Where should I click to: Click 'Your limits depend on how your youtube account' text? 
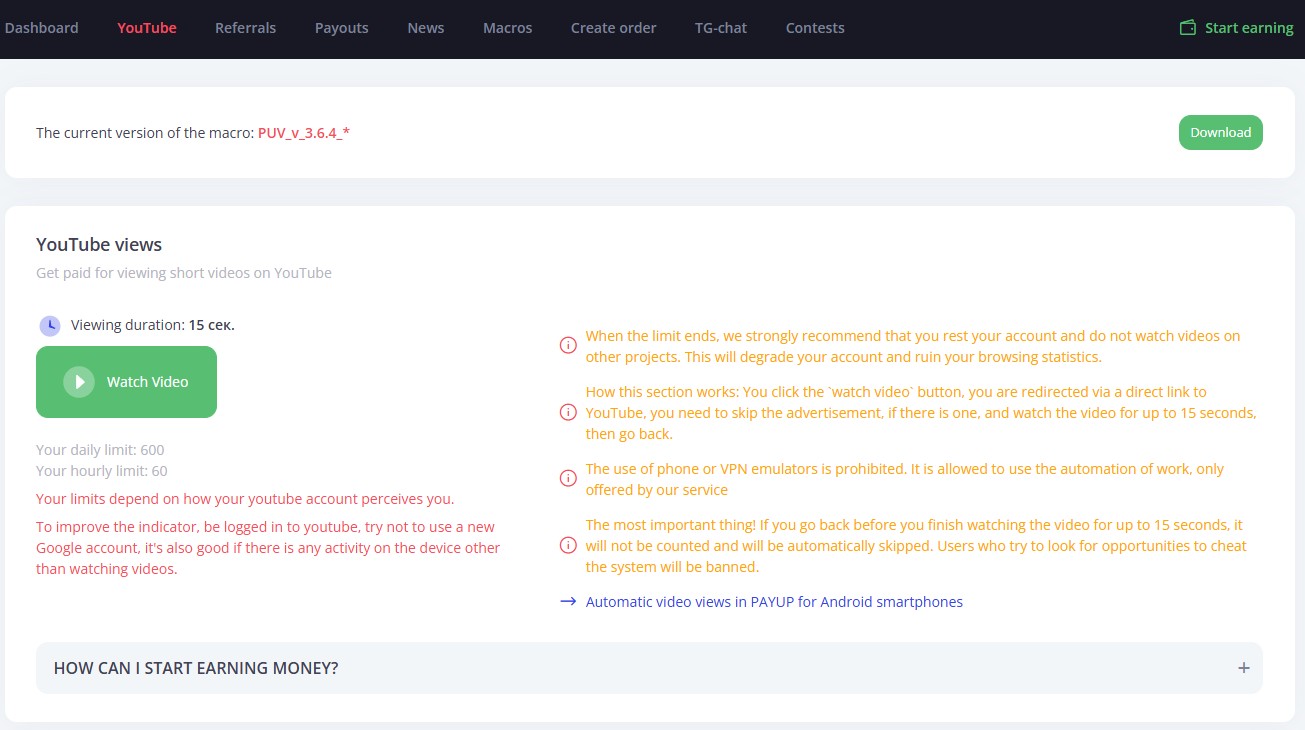coord(245,498)
